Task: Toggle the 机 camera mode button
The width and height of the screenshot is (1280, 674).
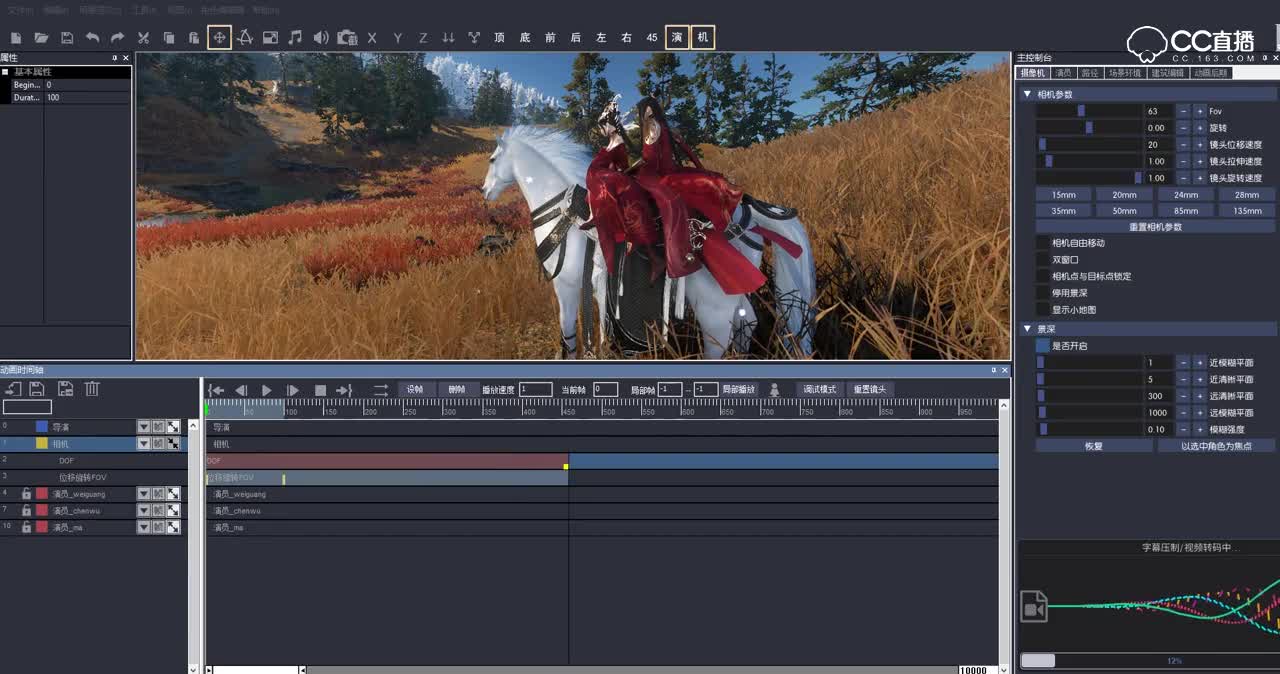Action: [703, 38]
